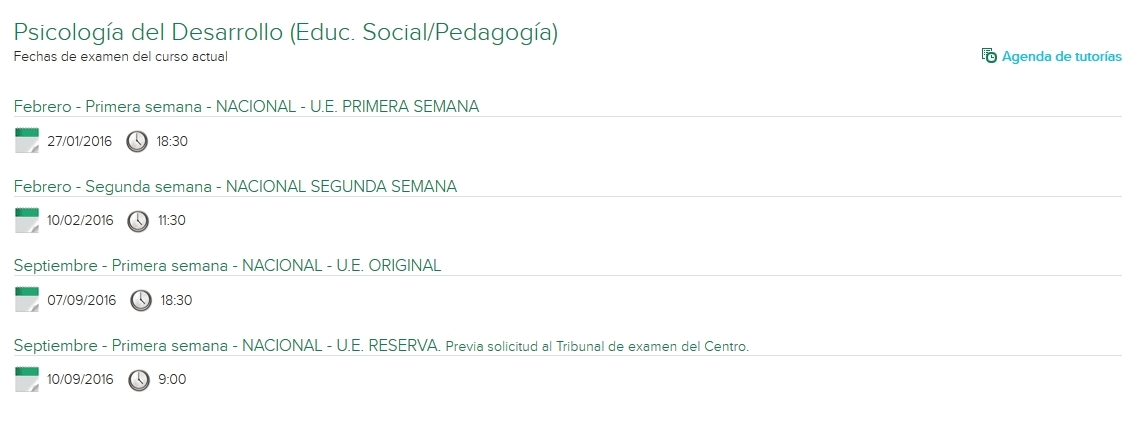
Task: Click the clock icon beside 11:30
Action: 139,220
